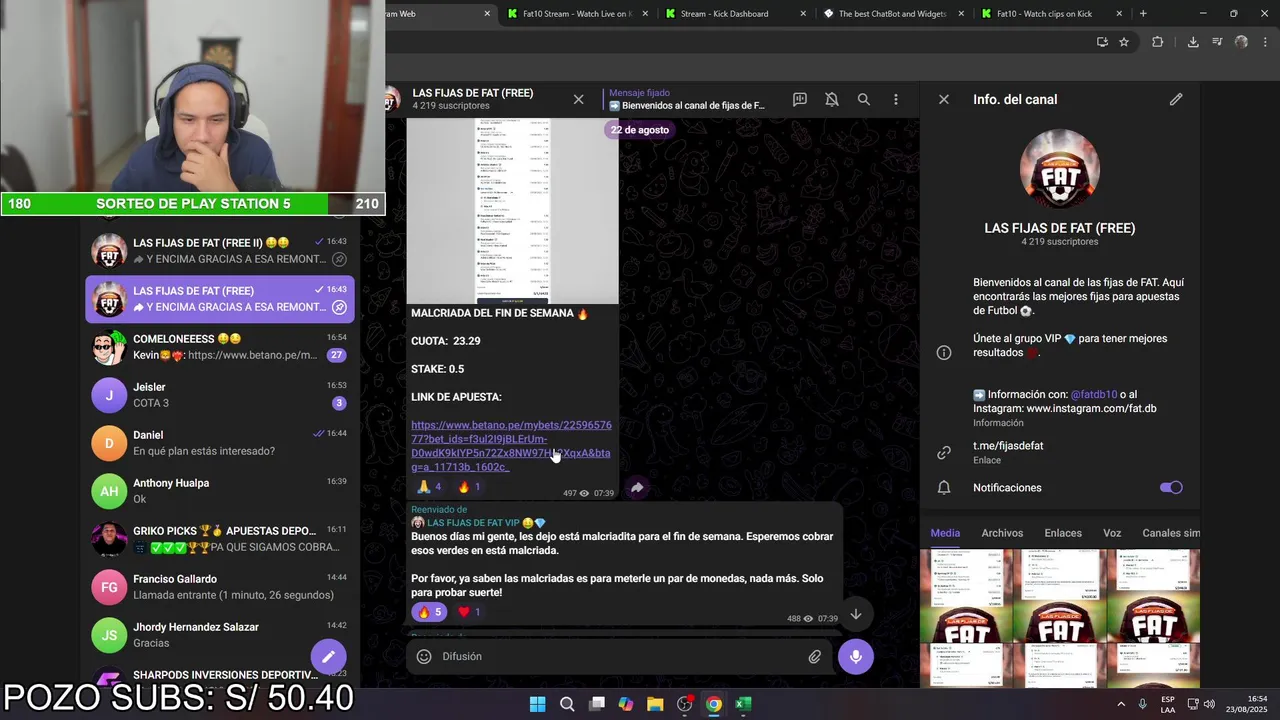Search within the LAS FIJAS DE FAT chat

tap(864, 99)
